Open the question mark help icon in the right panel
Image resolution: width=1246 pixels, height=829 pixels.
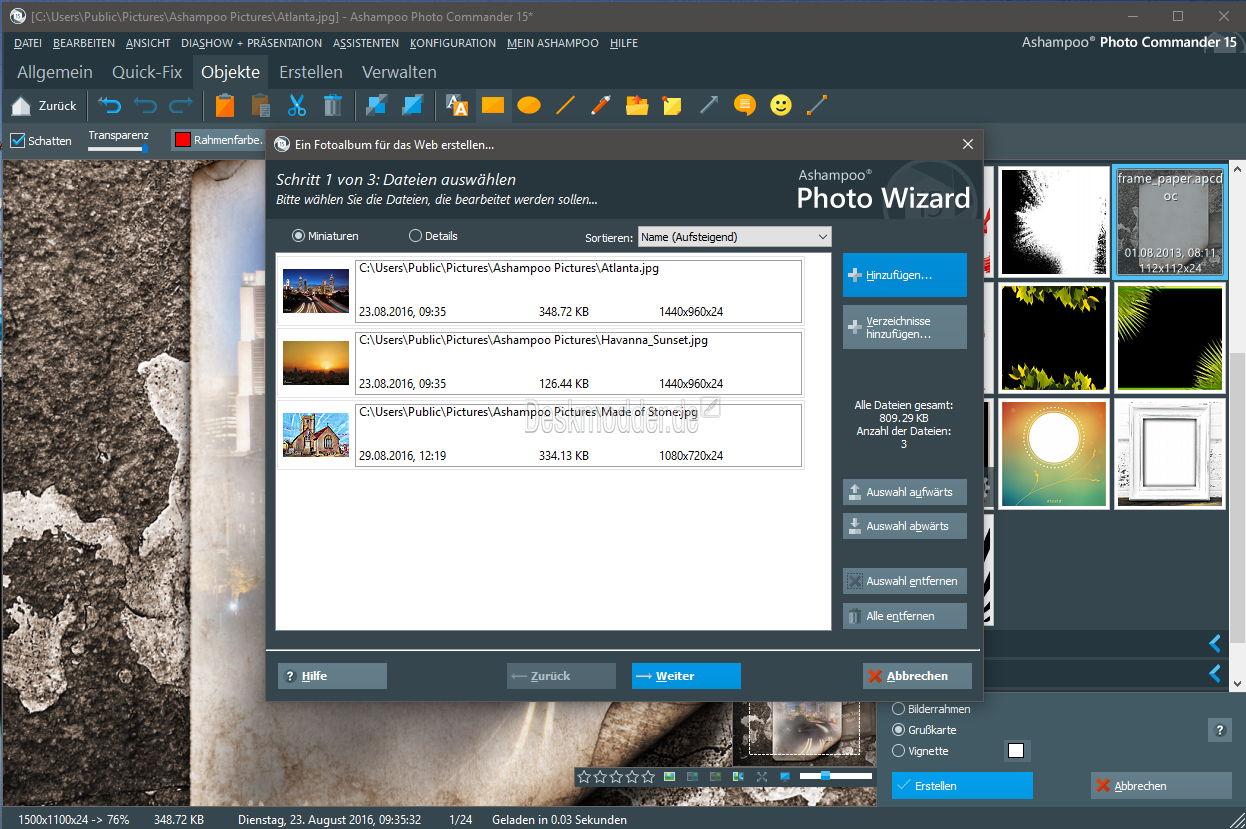tap(1220, 730)
